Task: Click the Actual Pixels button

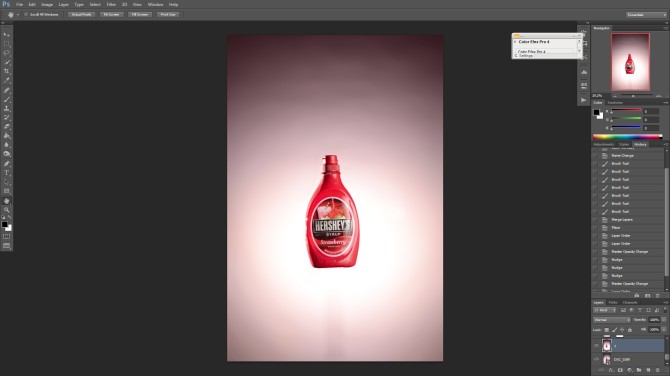Action: [81, 15]
